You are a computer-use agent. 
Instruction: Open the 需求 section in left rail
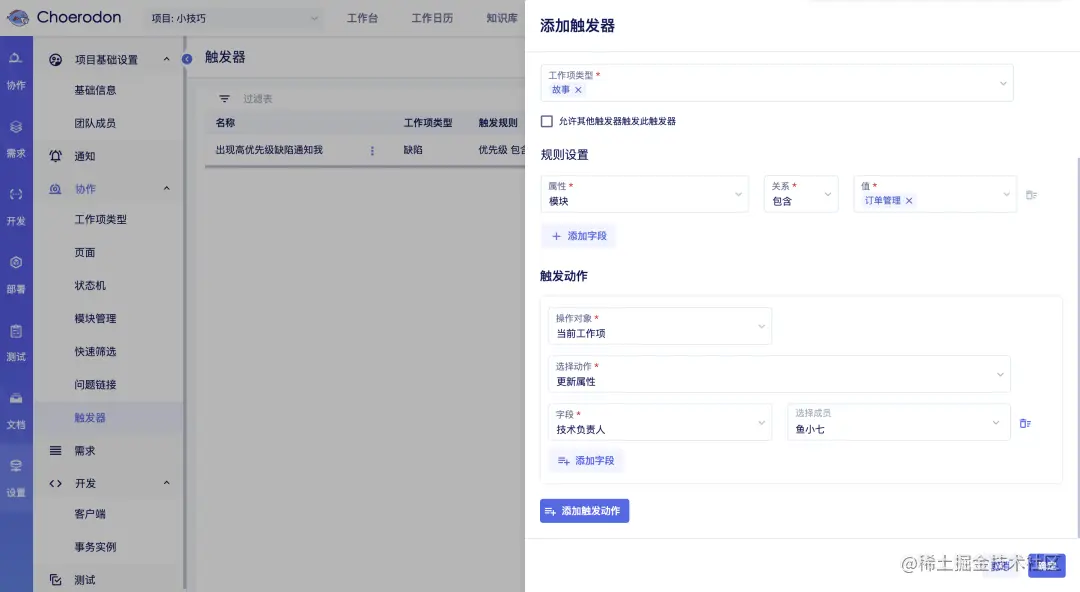click(x=16, y=139)
